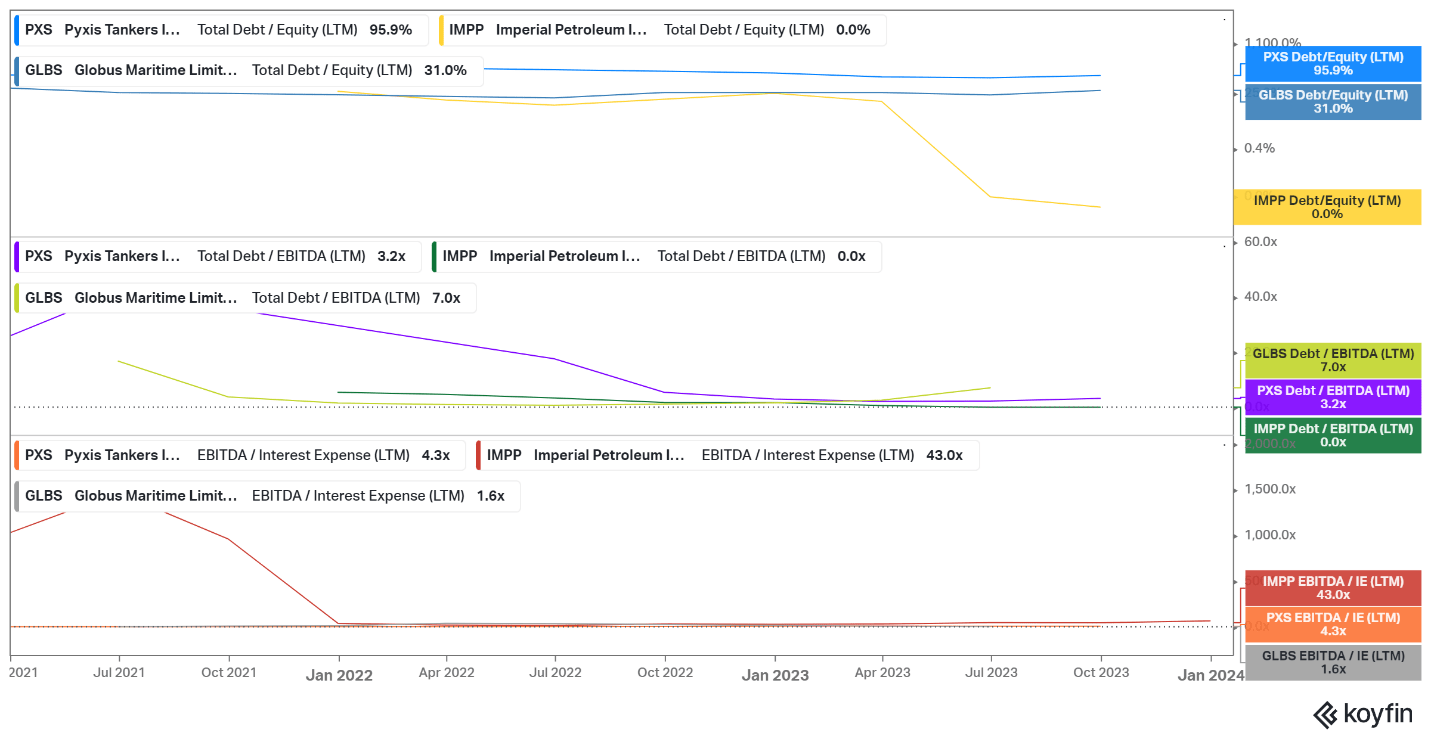Open the IMPP EBITDA / Interest Expense legend entry
This screenshot has height=739, width=1431.
(x=727, y=455)
